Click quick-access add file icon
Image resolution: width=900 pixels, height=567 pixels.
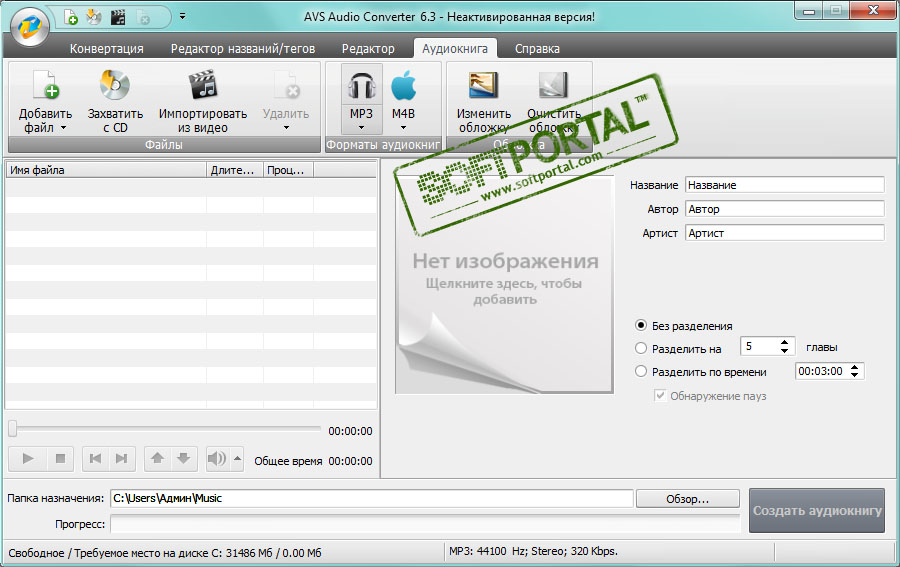70,18
